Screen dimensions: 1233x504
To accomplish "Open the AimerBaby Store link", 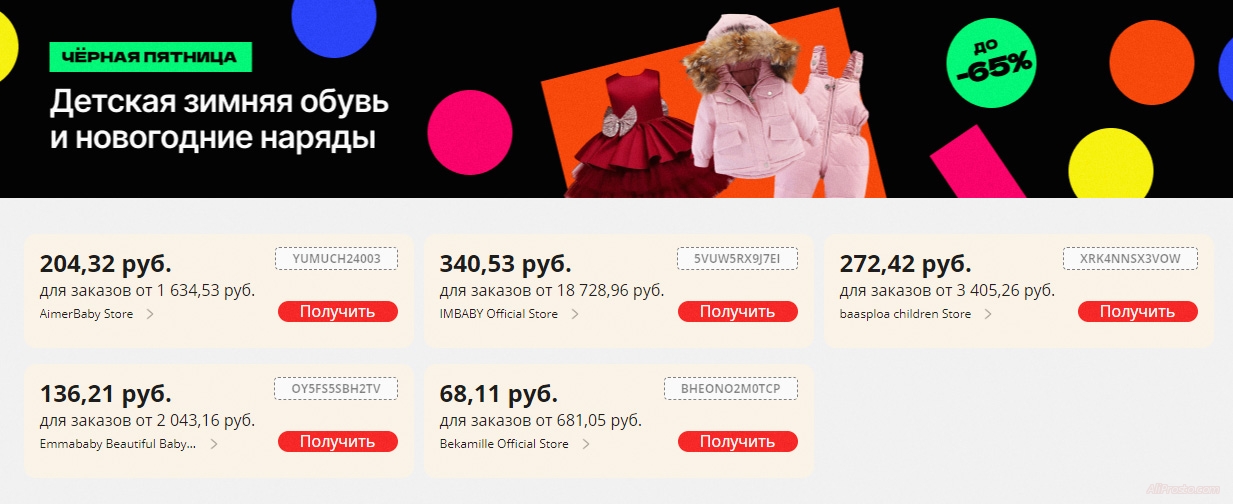I will pos(86,314).
